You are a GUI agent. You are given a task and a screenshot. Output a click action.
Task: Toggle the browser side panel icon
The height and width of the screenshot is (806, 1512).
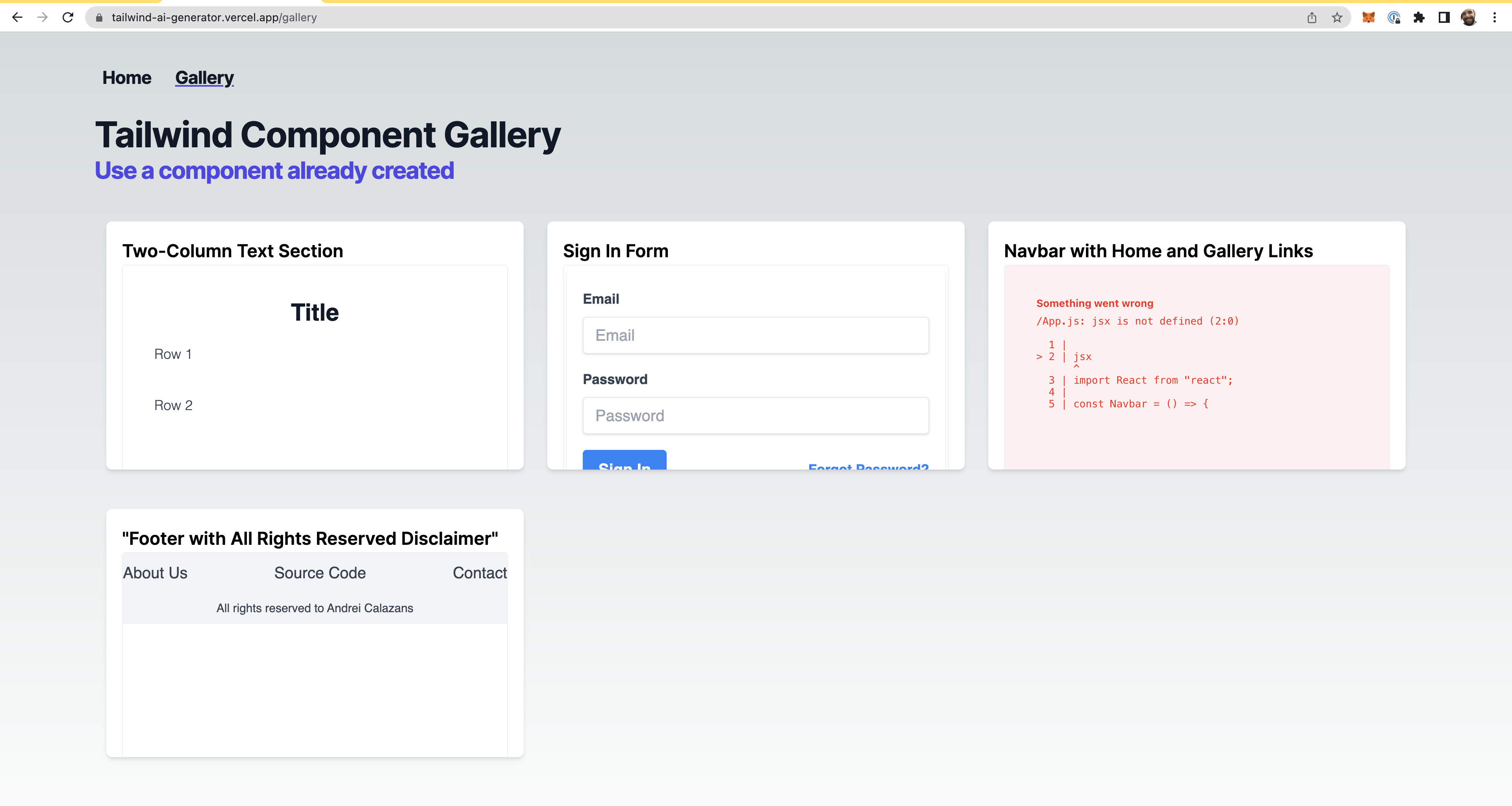tap(1444, 18)
